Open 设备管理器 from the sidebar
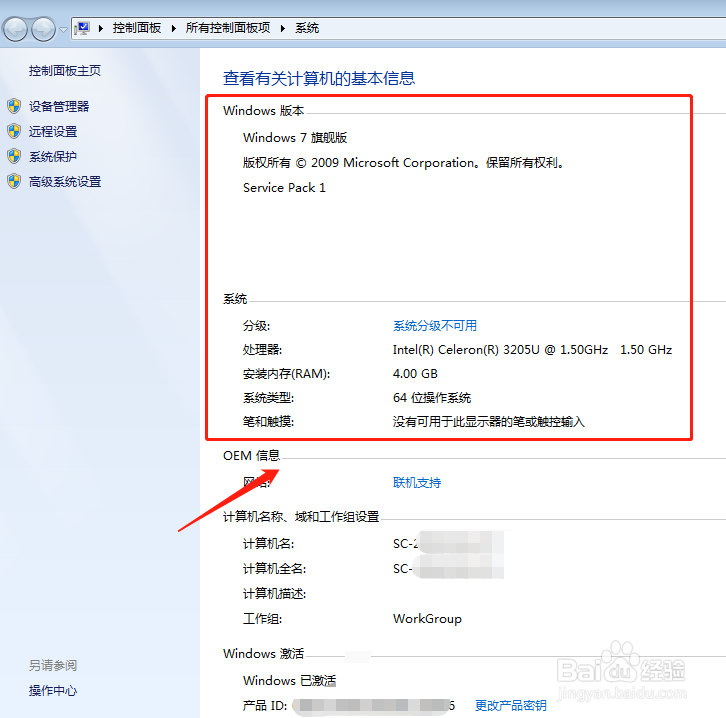The width and height of the screenshot is (726, 718). tap(59, 106)
